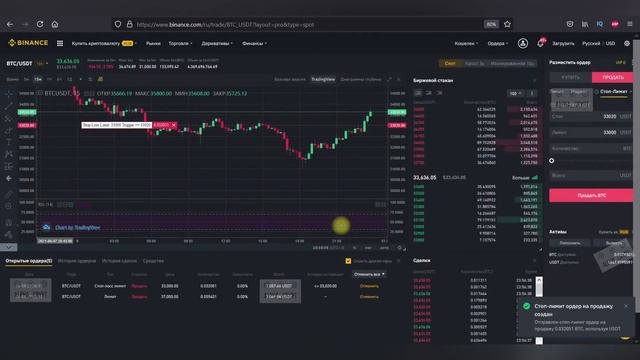This screenshot has width=640, height=360.
Task: Open the browser home page icon
Action: 55,24
